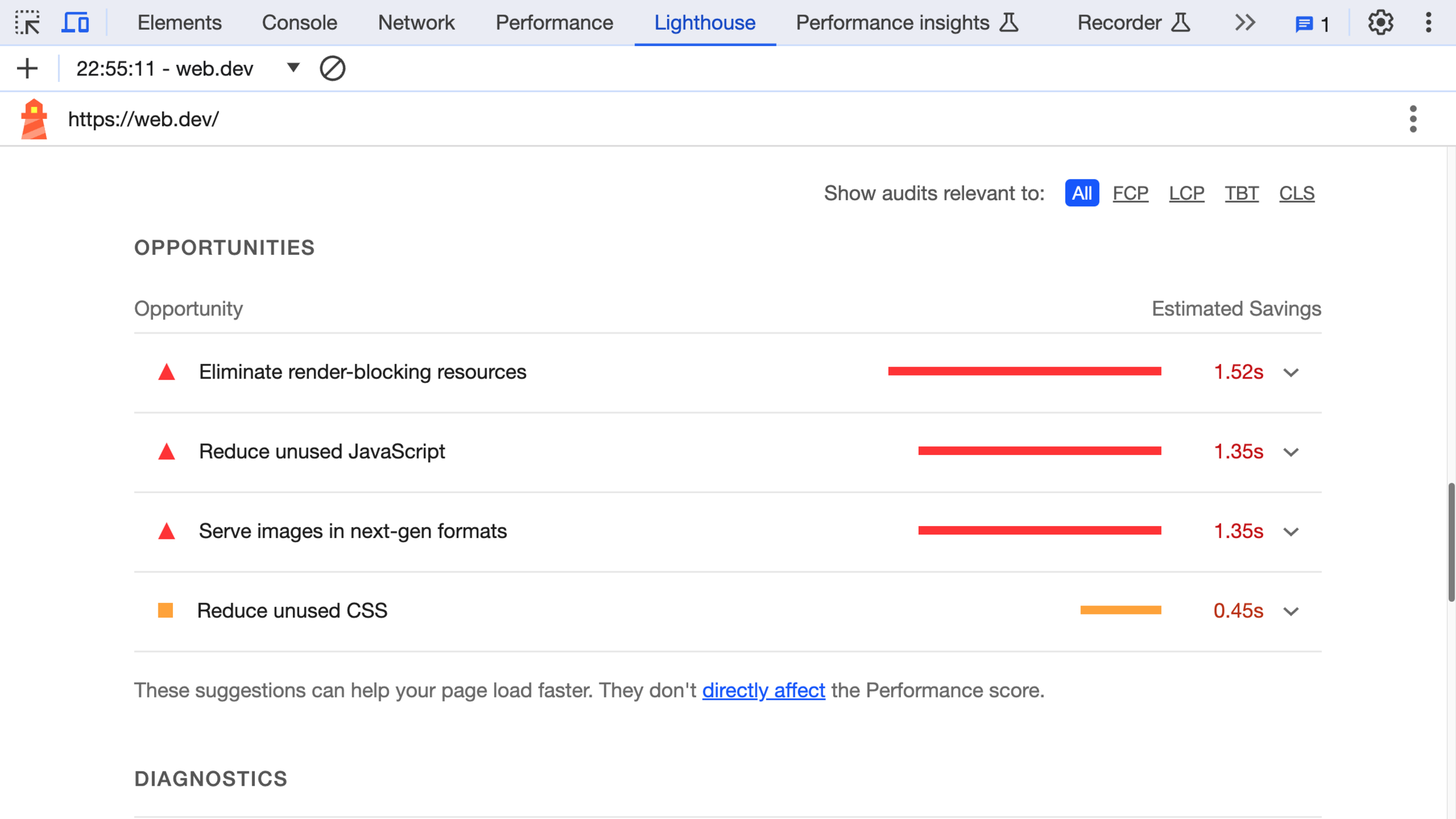Filter audits by FCP metric
The height and width of the screenshot is (819, 1456).
point(1130,193)
